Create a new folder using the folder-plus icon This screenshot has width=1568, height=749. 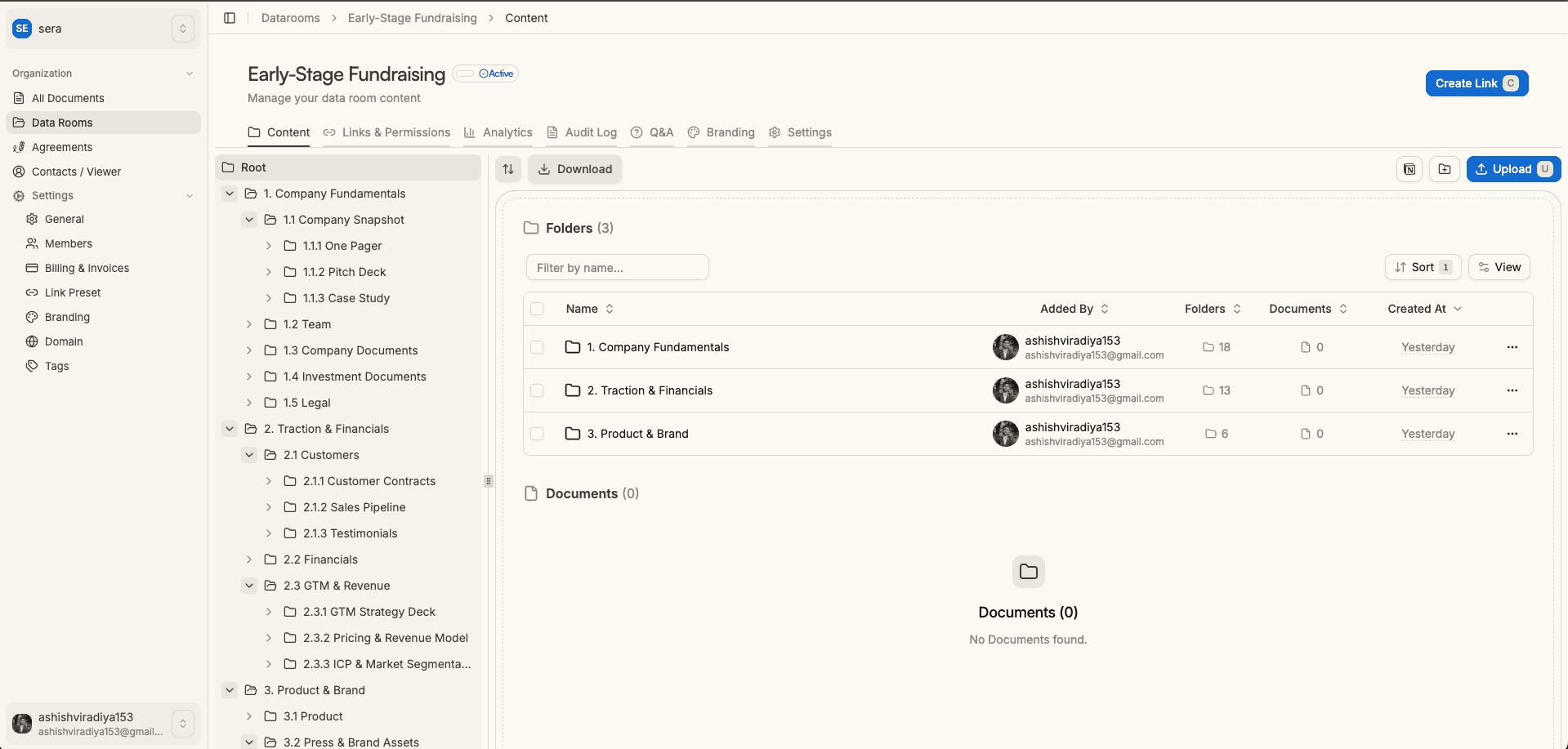click(x=1444, y=169)
